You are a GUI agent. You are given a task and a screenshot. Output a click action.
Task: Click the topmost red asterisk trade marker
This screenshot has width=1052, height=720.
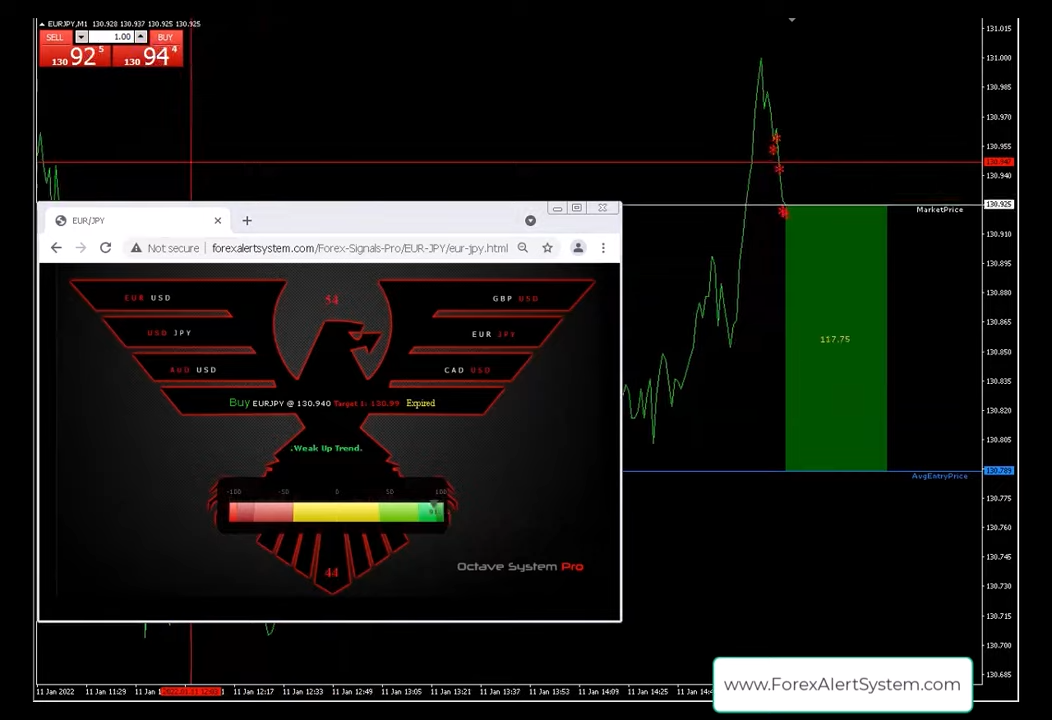776,139
